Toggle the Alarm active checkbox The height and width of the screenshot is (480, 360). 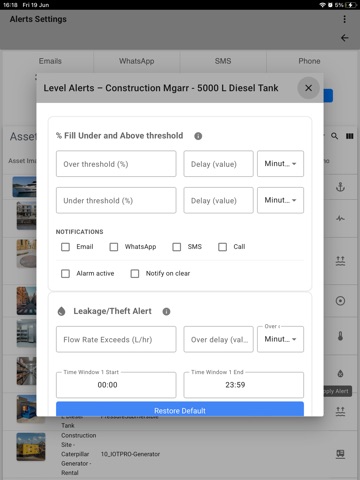pos(65,274)
